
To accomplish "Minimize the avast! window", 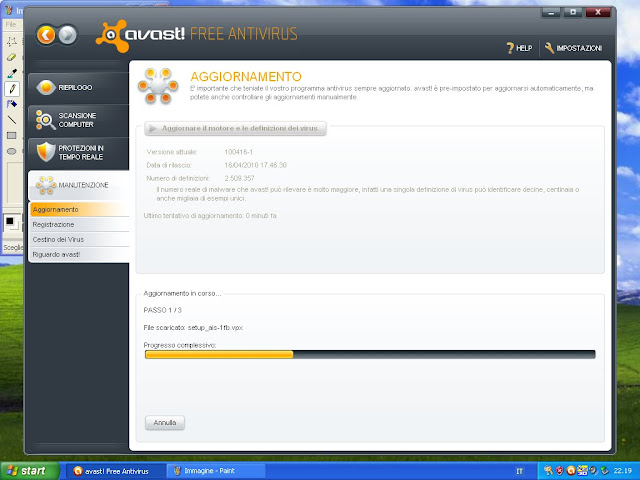I will [551, 13].
